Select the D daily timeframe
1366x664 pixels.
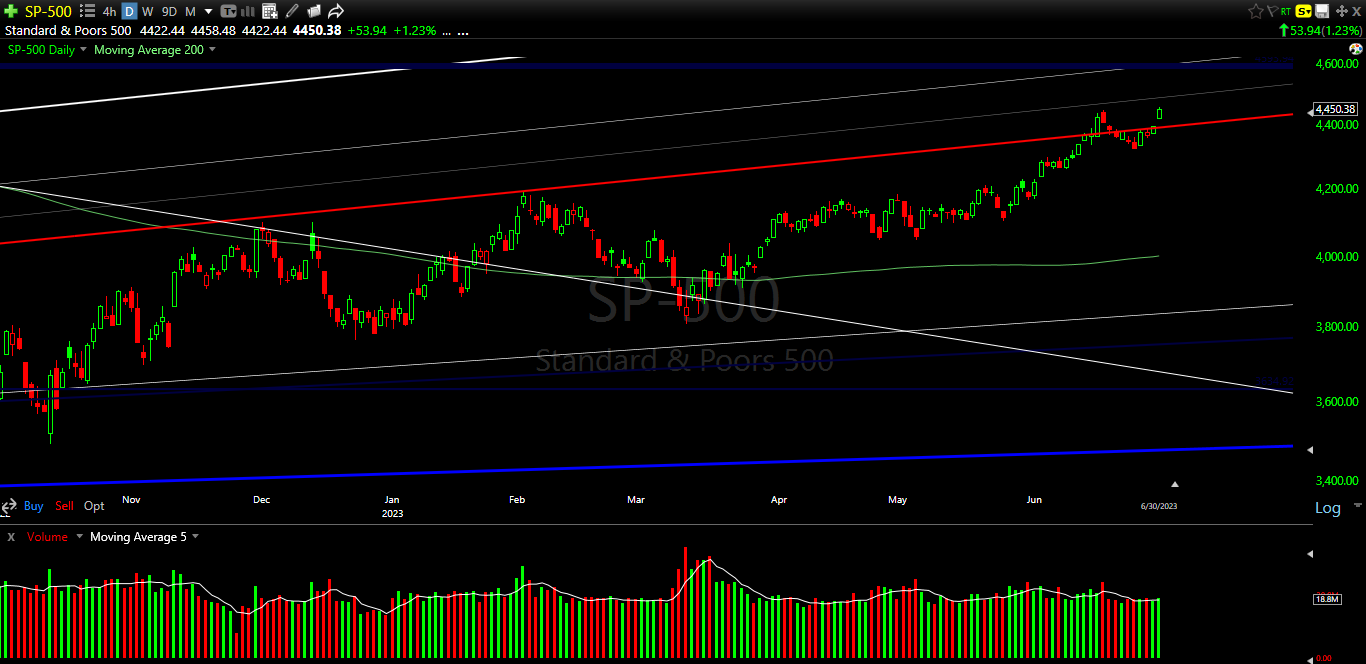coord(129,12)
